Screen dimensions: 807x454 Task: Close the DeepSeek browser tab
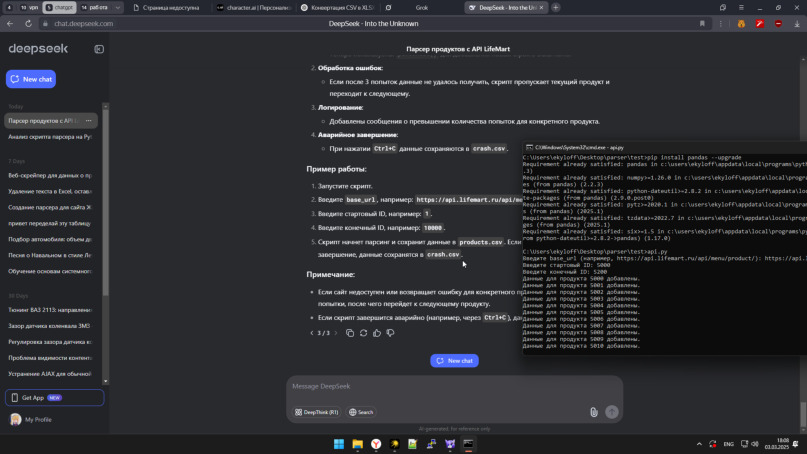(x=541, y=8)
